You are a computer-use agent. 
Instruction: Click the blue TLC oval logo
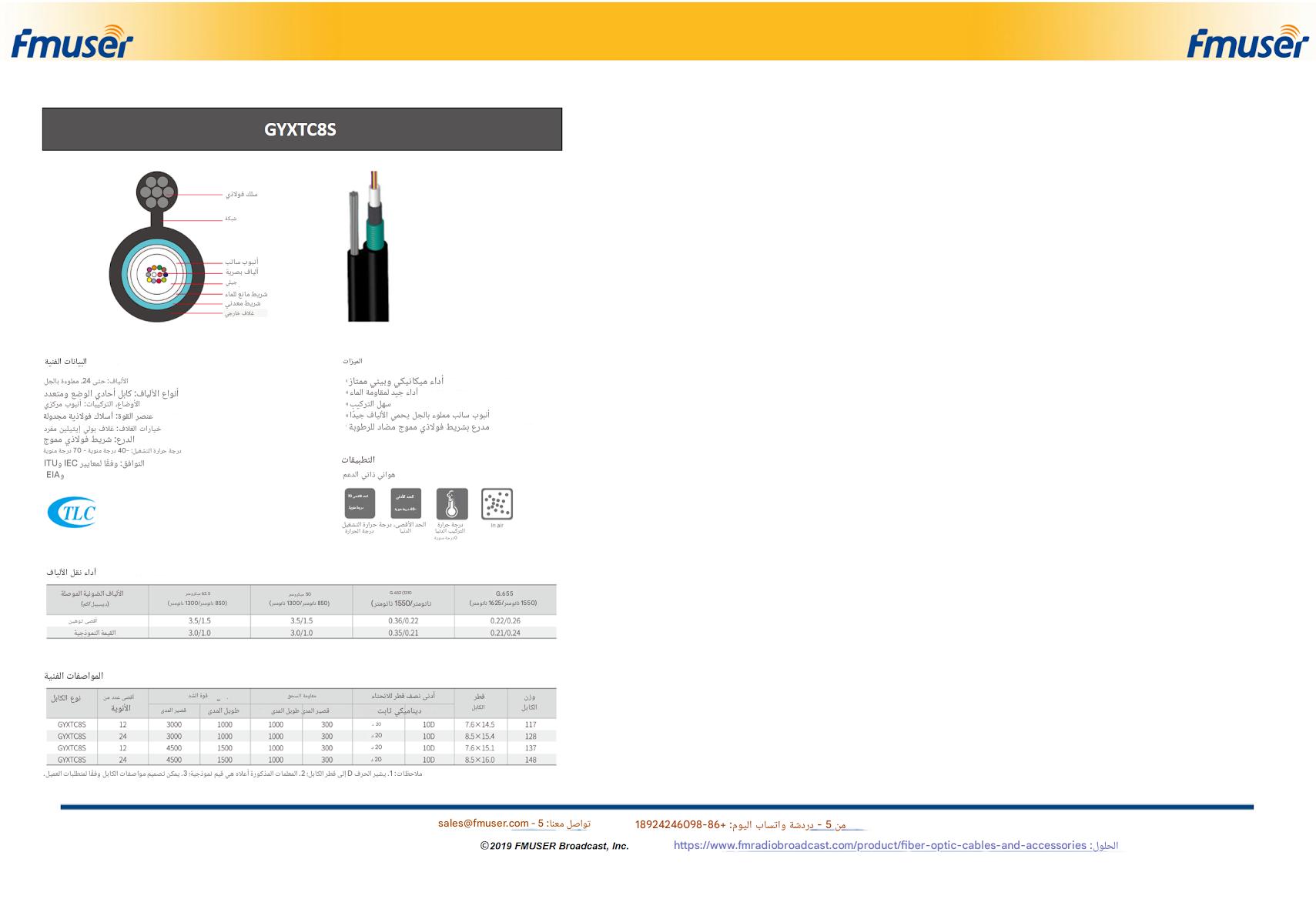point(72,513)
